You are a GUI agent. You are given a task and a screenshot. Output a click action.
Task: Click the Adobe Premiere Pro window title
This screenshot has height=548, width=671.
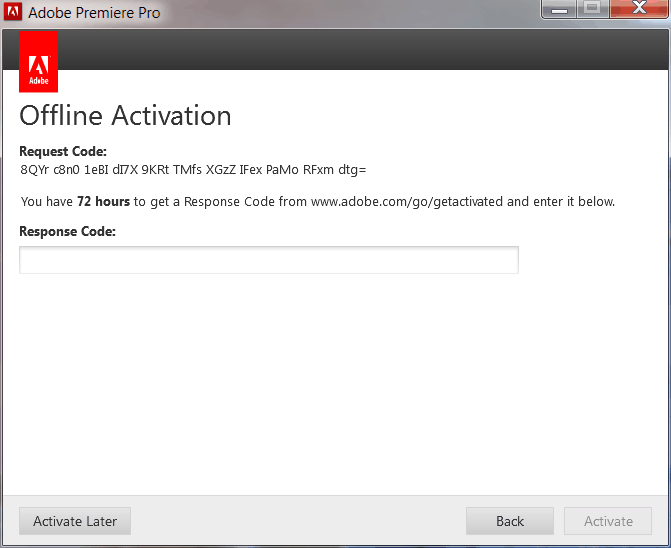tap(94, 13)
